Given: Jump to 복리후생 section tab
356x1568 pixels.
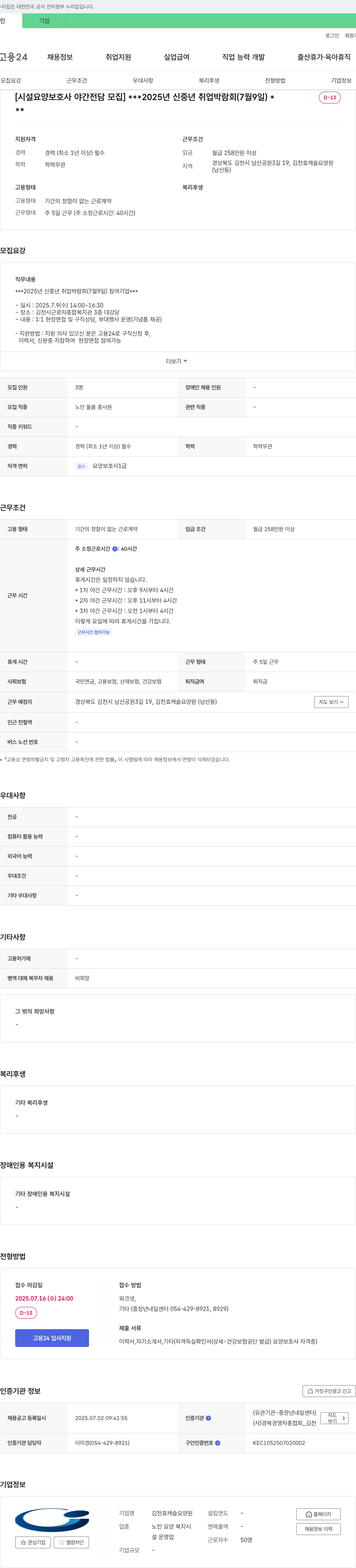Looking at the screenshot, I should pyautogui.click(x=209, y=80).
